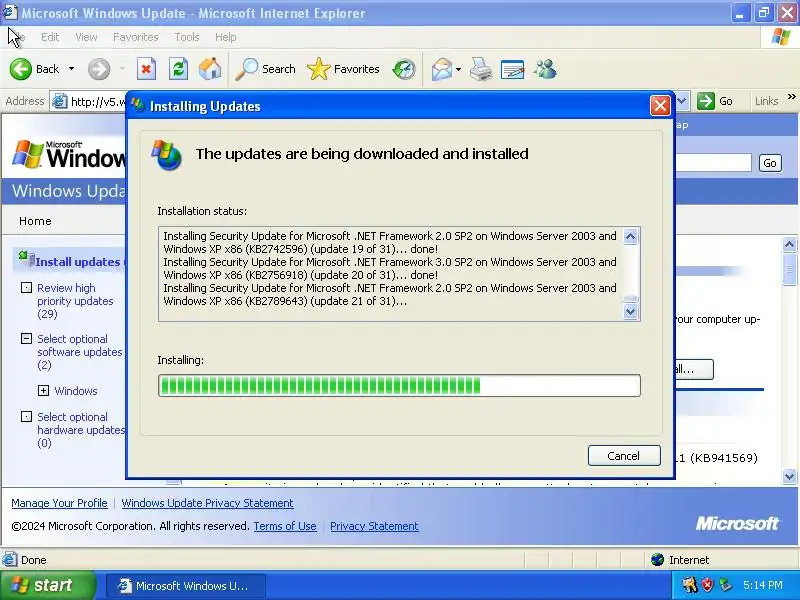This screenshot has height=600, width=800.
Task: Click the Installing progress bar
Action: tap(399, 386)
